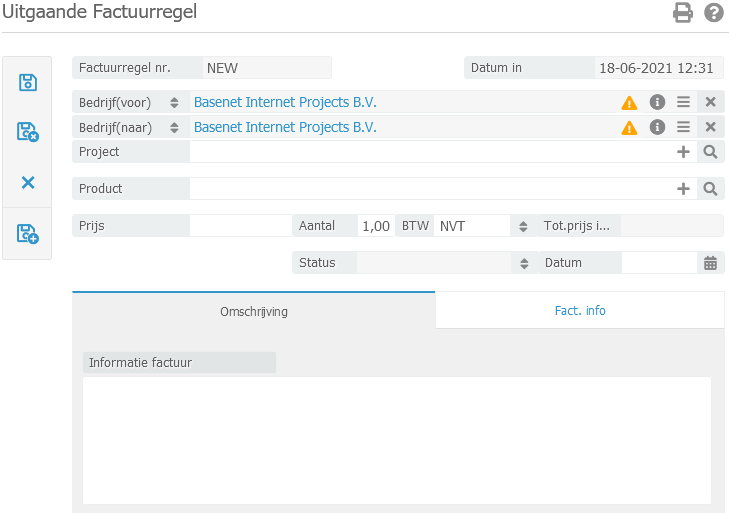Select the Omschrijving tab

(x=254, y=311)
